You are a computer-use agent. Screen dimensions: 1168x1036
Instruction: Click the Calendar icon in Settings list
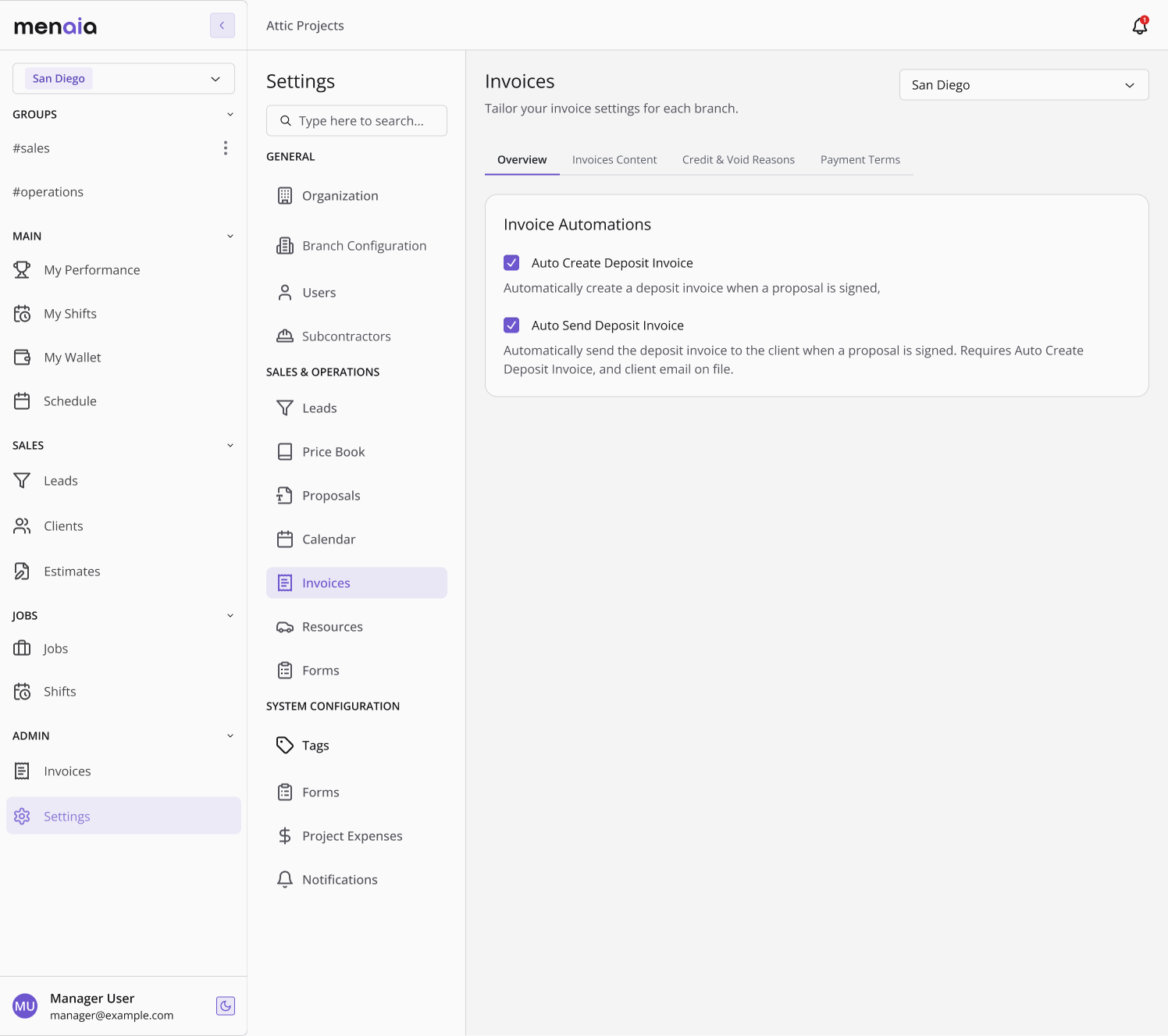(285, 539)
